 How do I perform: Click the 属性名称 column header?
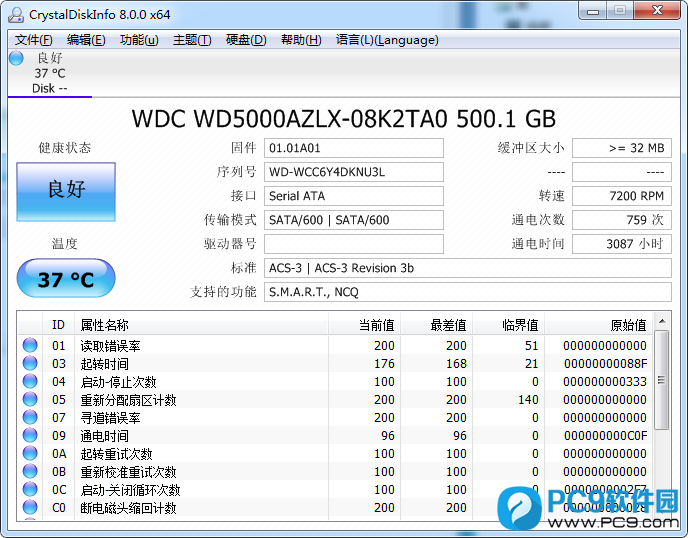pos(201,325)
